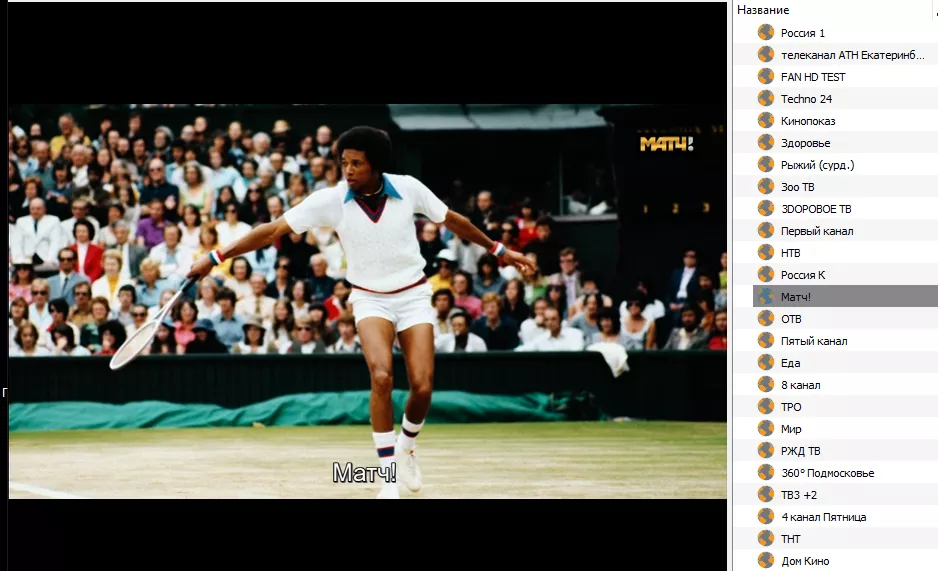Image resolution: width=938 pixels, height=571 pixels.
Task: Click the highlighted Матч! channel name
Action: pos(796,297)
